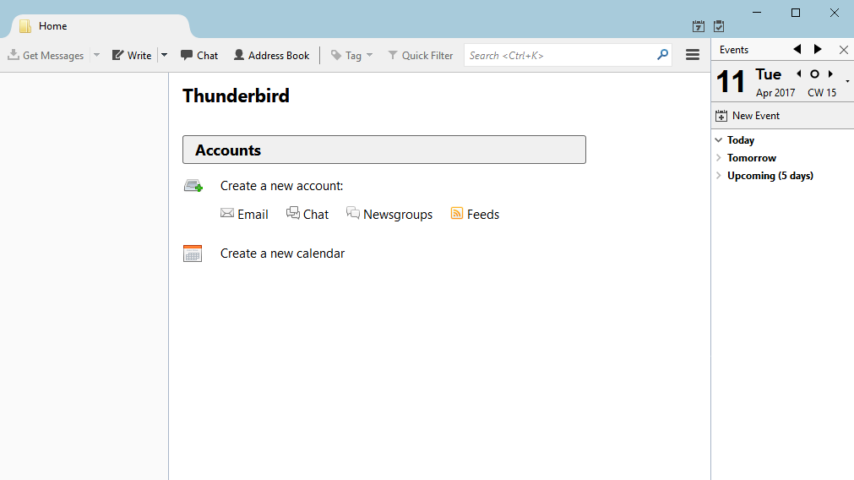854x480 pixels.
Task: Click the CW 15 calendar week label
Action: click(x=821, y=93)
